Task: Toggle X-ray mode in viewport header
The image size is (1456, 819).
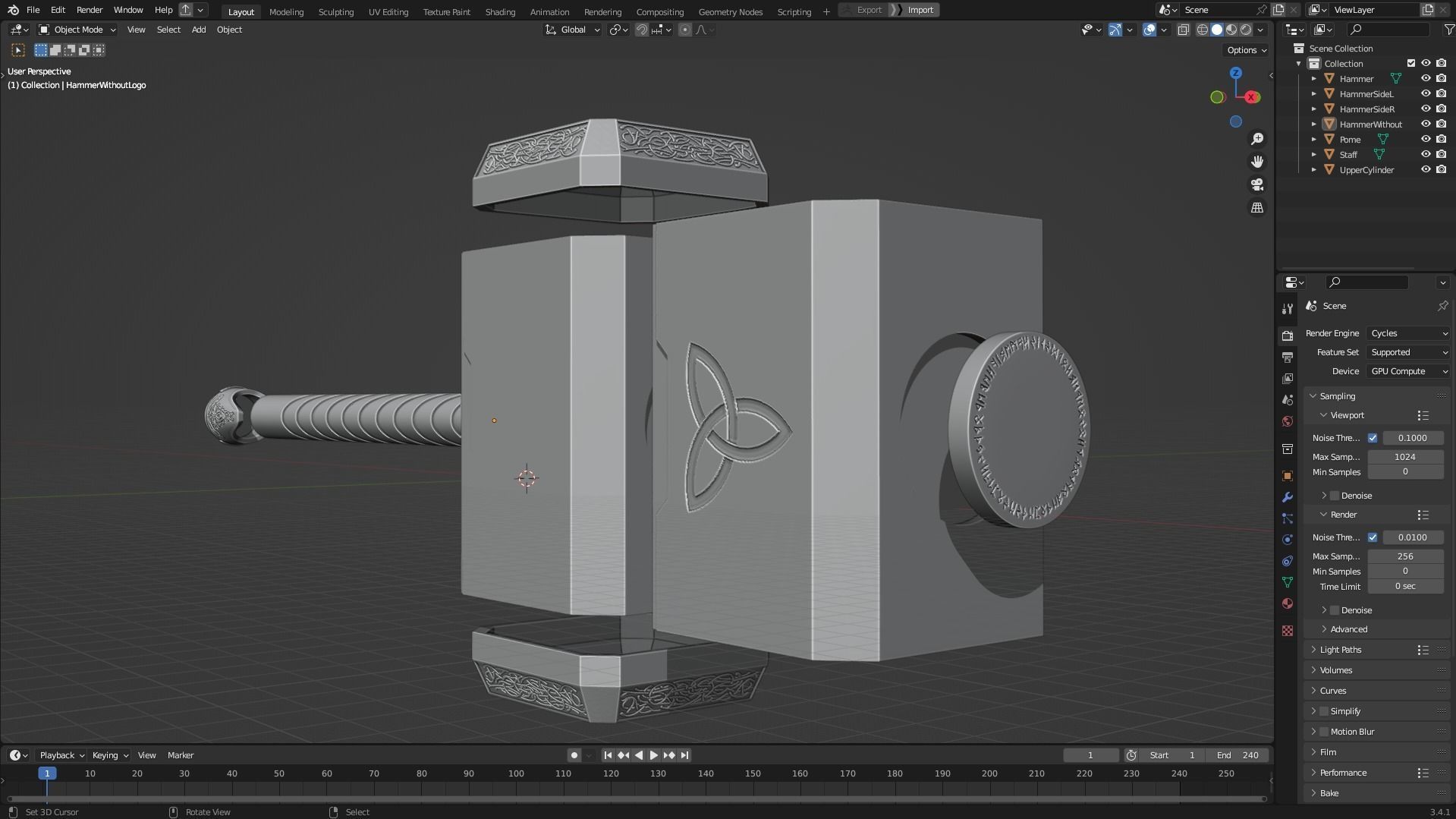Action: pyautogui.click(x=1184, y=30)
